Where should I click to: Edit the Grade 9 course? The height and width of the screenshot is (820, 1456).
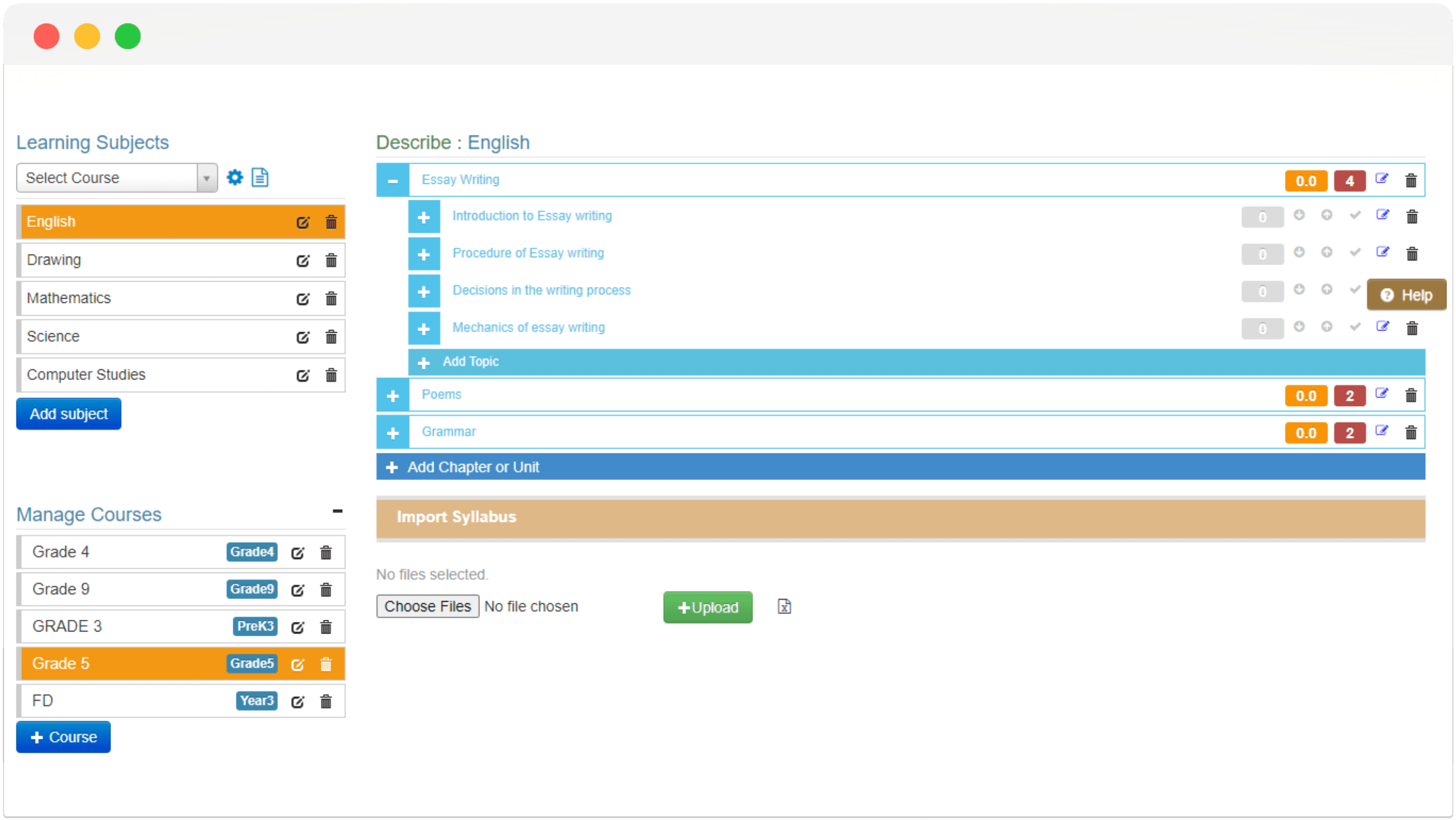[x=298, y=590]
